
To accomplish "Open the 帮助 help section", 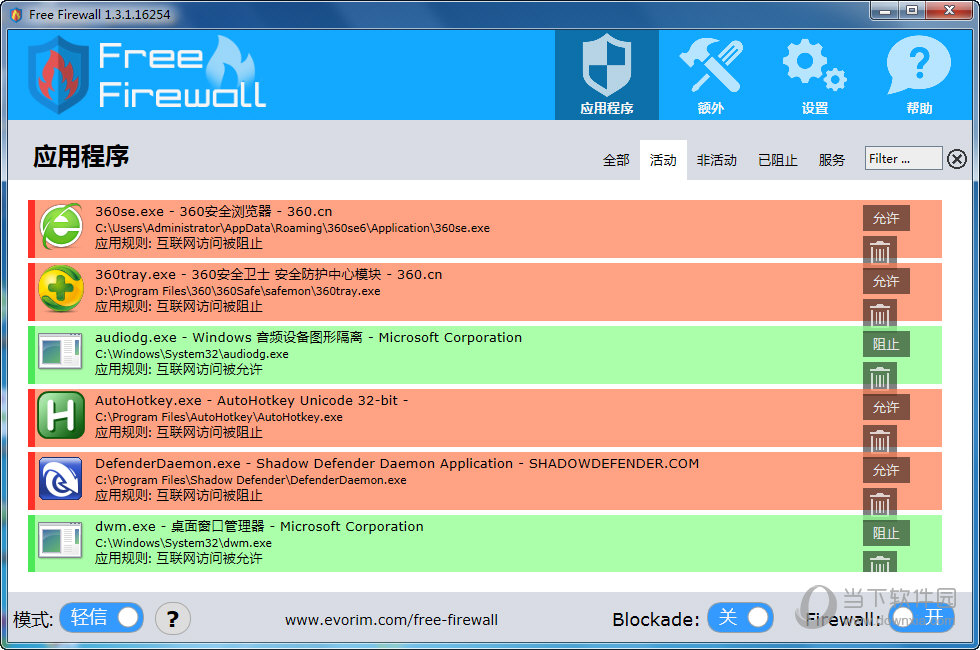I will [919, 75].
